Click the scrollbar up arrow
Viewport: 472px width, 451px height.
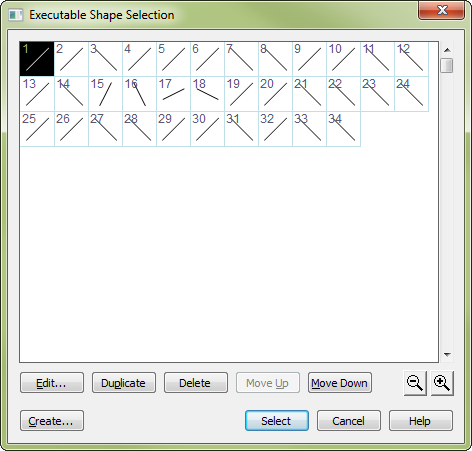447,50
